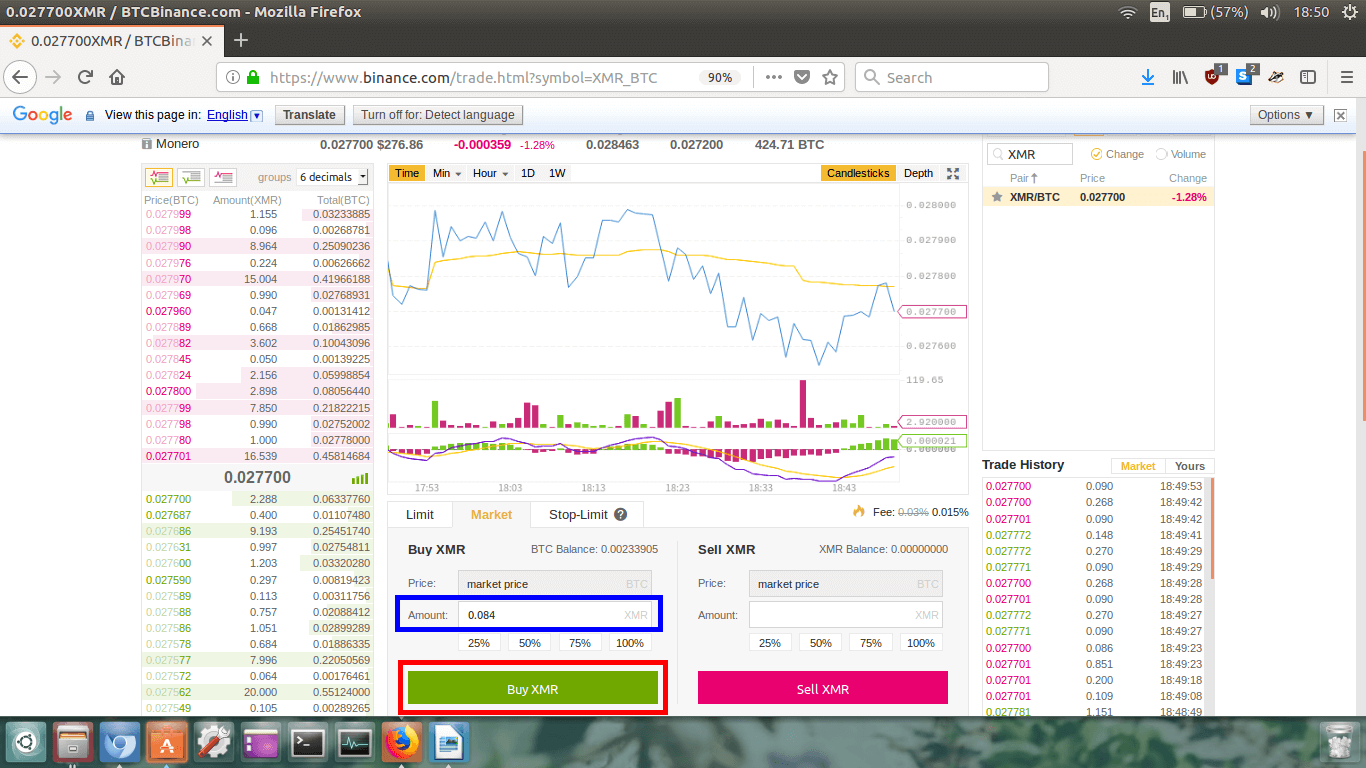Select the Time chart mode

tap(407, 173)
